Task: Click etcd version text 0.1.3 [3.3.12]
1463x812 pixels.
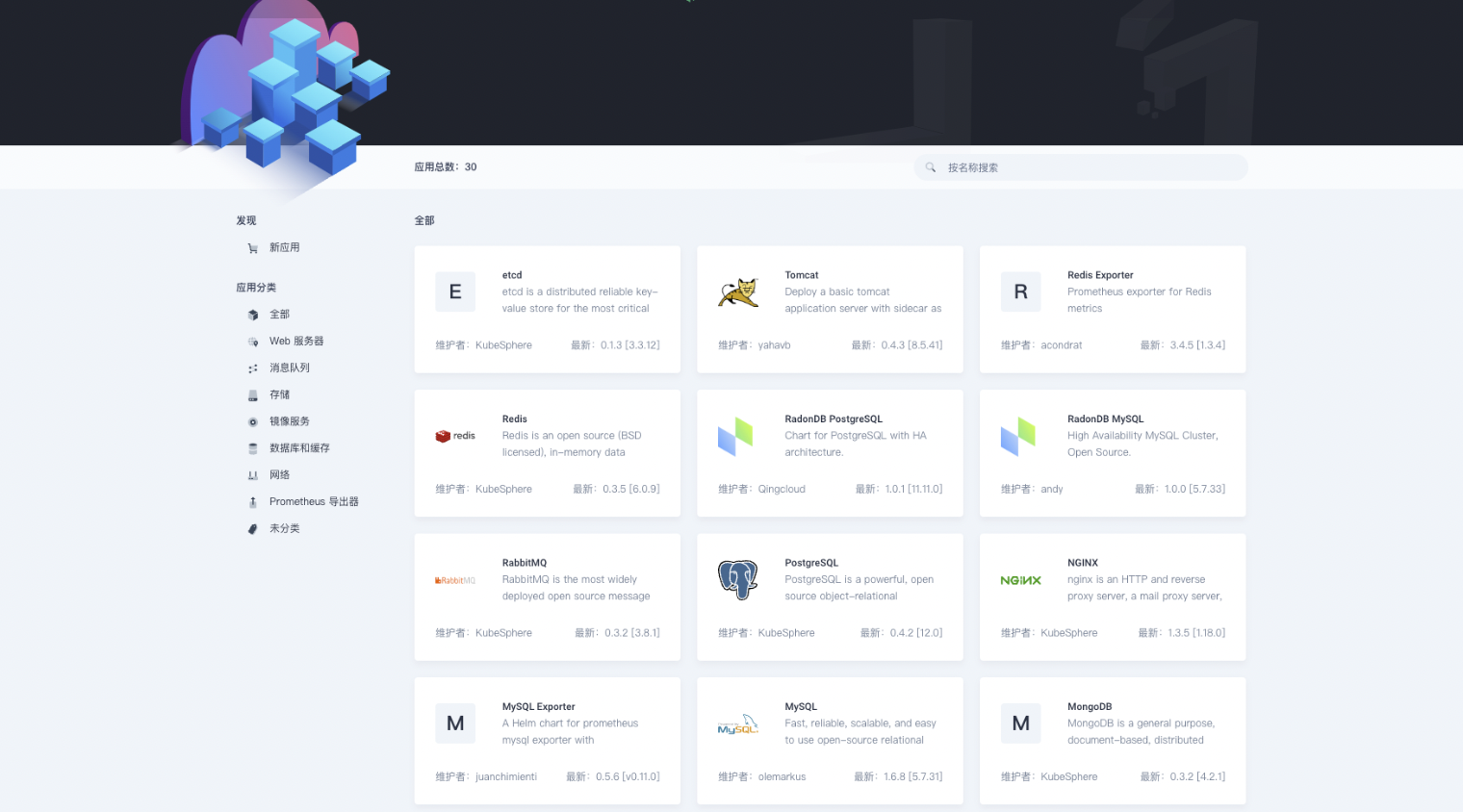Action: (630, 345)
